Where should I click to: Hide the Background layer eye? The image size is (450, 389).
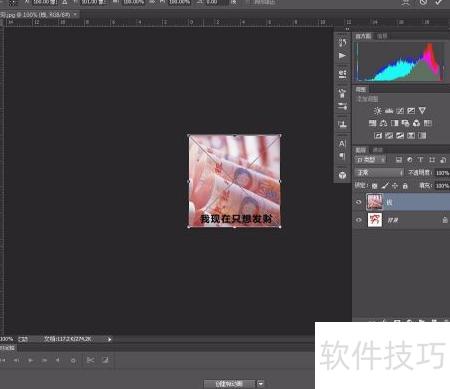pyautogui.click(x=359, y=220)
